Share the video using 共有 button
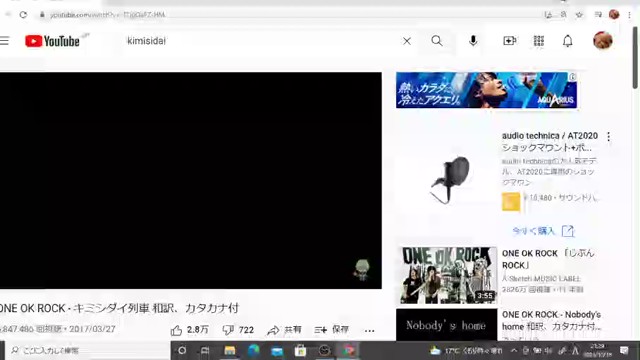Image resolution: width=640 pixels, height=360 pixels. (284, 330)
